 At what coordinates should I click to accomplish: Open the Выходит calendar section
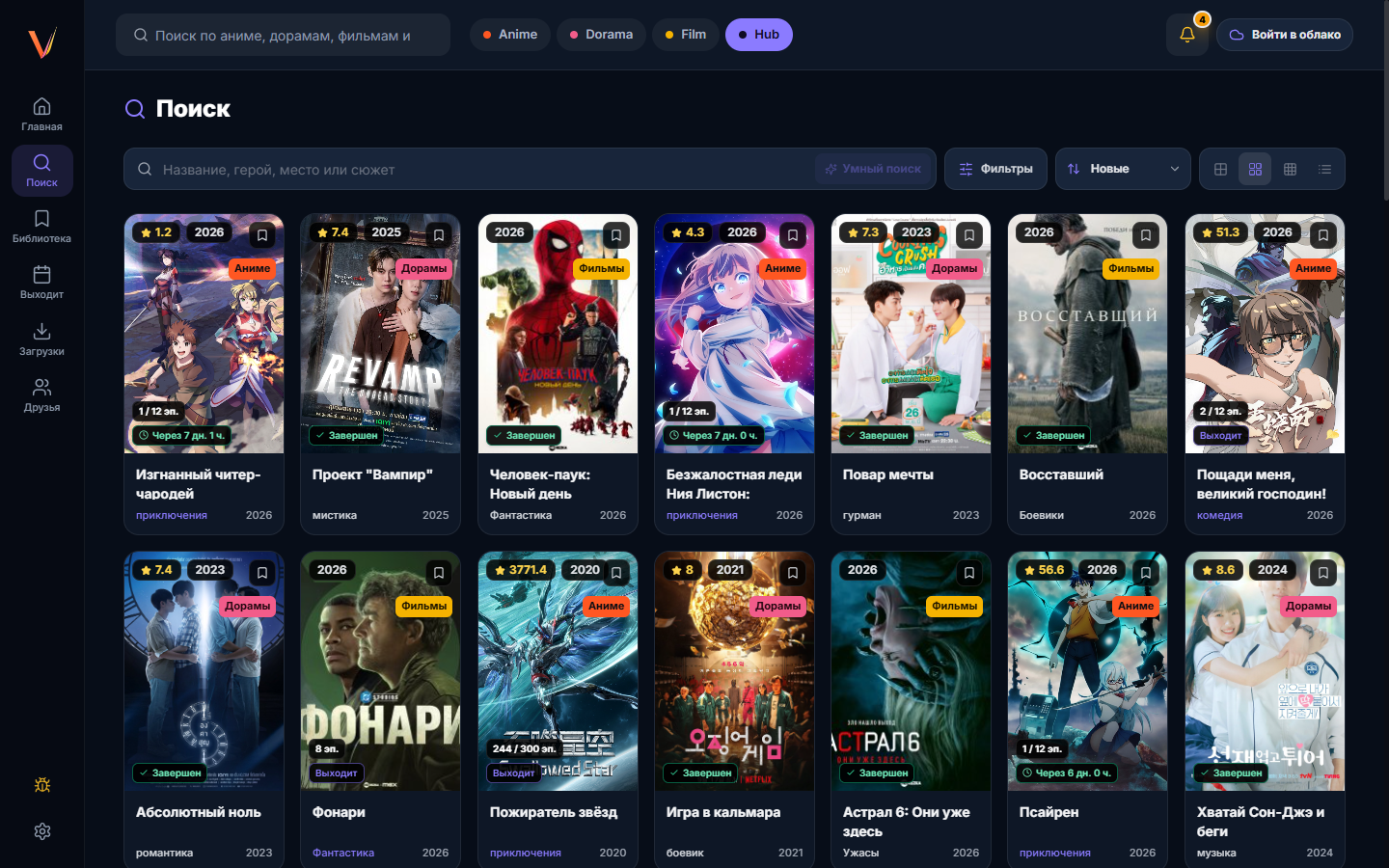41,283
